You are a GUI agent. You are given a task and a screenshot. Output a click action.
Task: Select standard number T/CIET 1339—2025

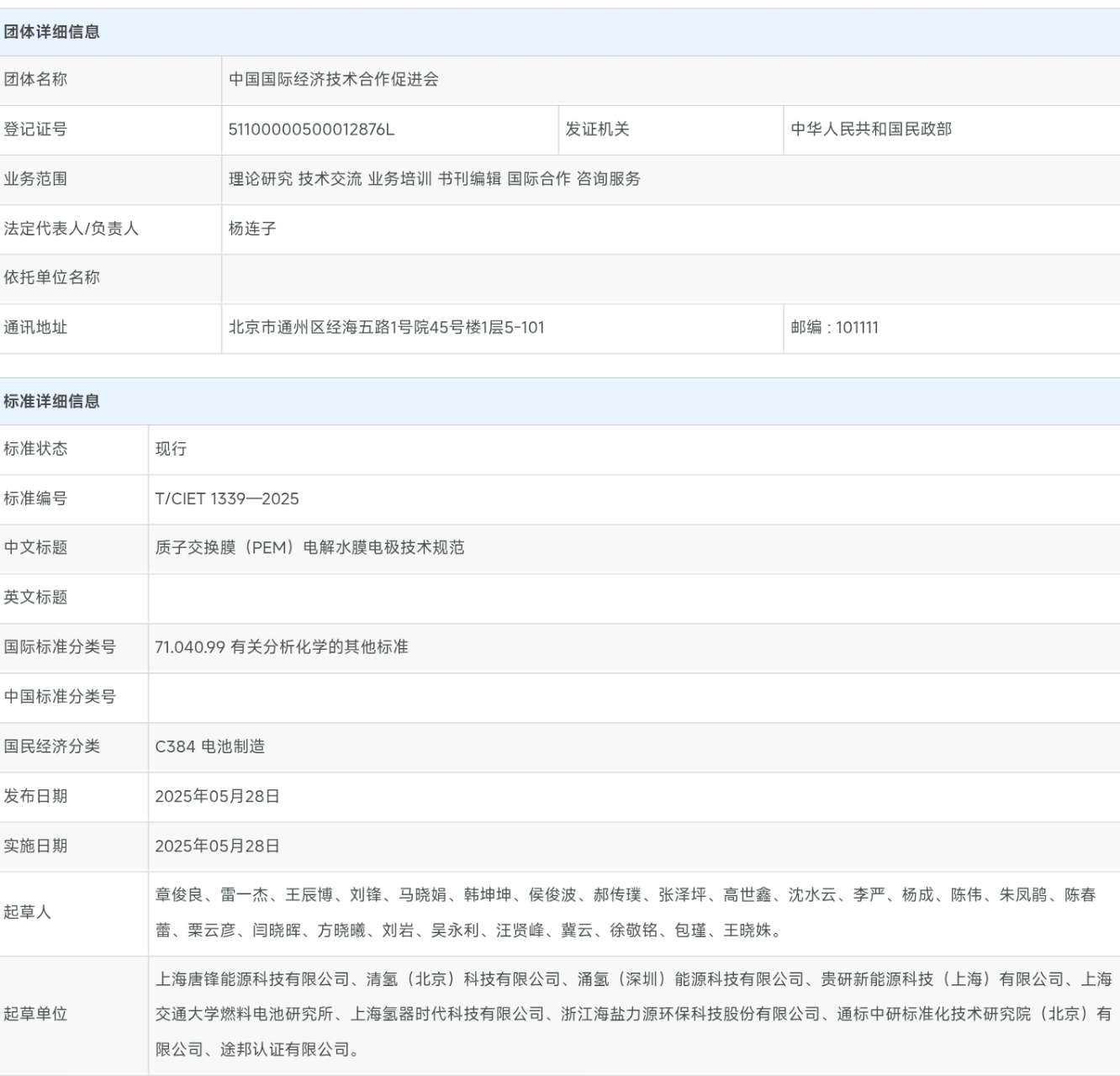click(x=227, y=498)
